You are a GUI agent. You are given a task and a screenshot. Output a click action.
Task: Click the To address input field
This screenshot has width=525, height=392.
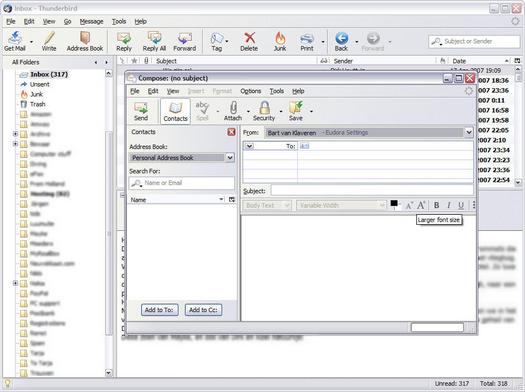pos(386,146)
